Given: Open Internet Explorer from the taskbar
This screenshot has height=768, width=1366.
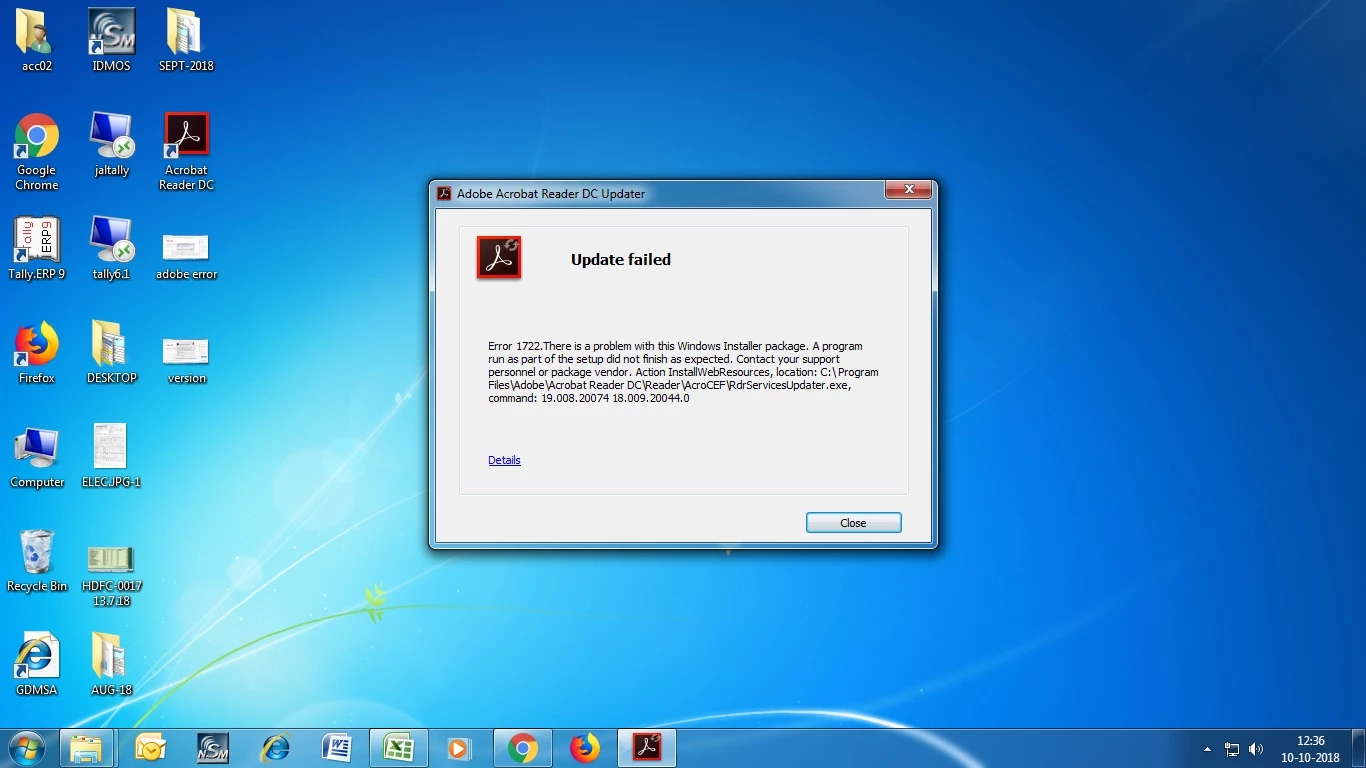Looking at the screenshot, I should click(274, 748).
